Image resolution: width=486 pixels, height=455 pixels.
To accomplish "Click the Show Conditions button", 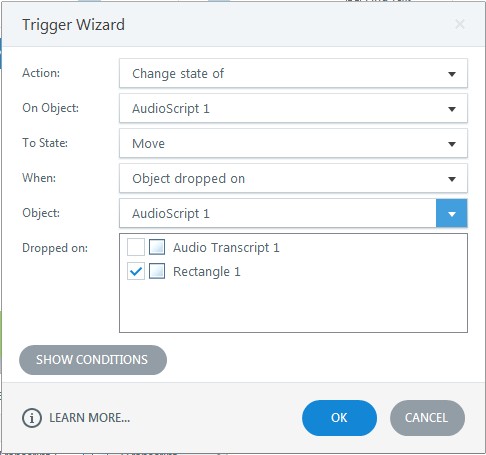I will [93, 360].
